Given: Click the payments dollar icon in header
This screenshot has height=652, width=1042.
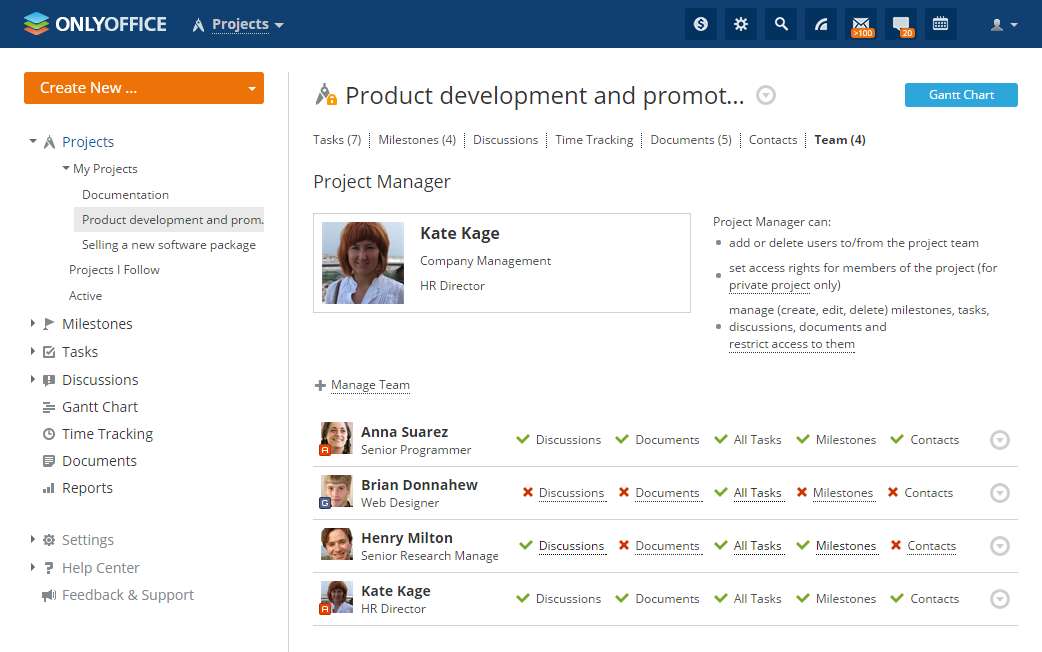Looking at the screenshot, I should point(701,24).
